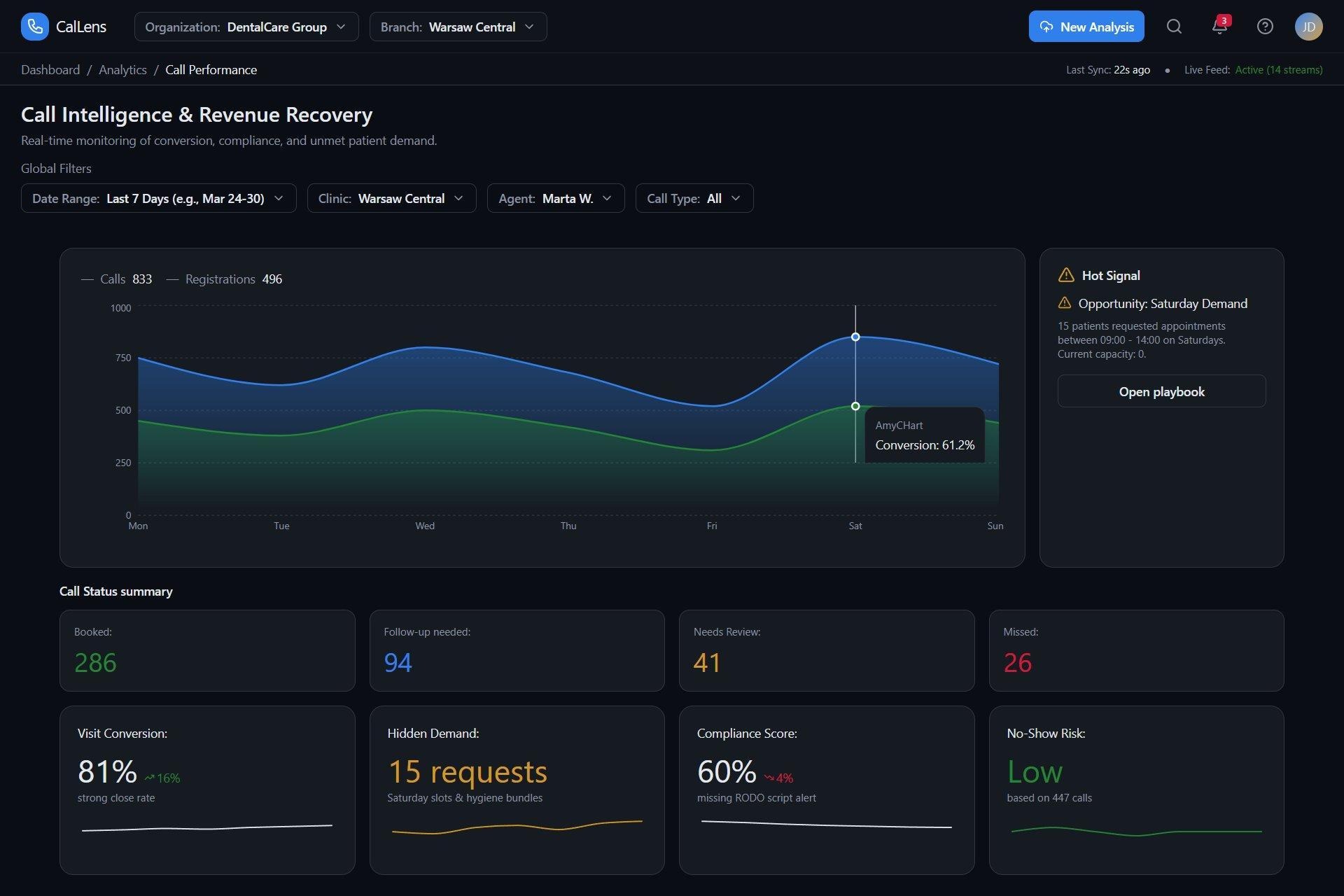This screenshot has height=896, width=1344.
Task: Select the No-Show Risk Low card
Action: tap(1136, 790)
